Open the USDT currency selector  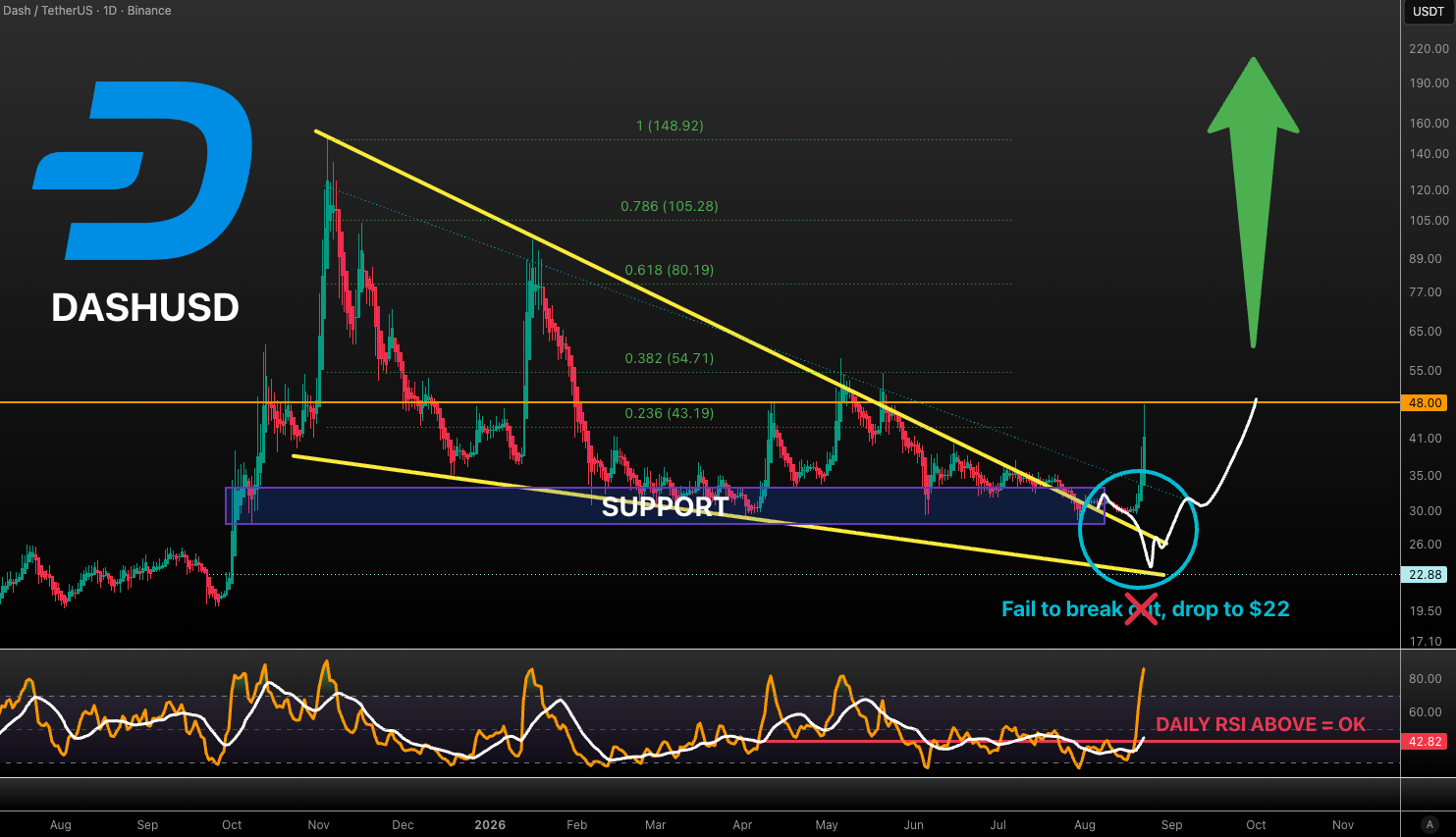pyautogui.click(x=1429, y=12)
